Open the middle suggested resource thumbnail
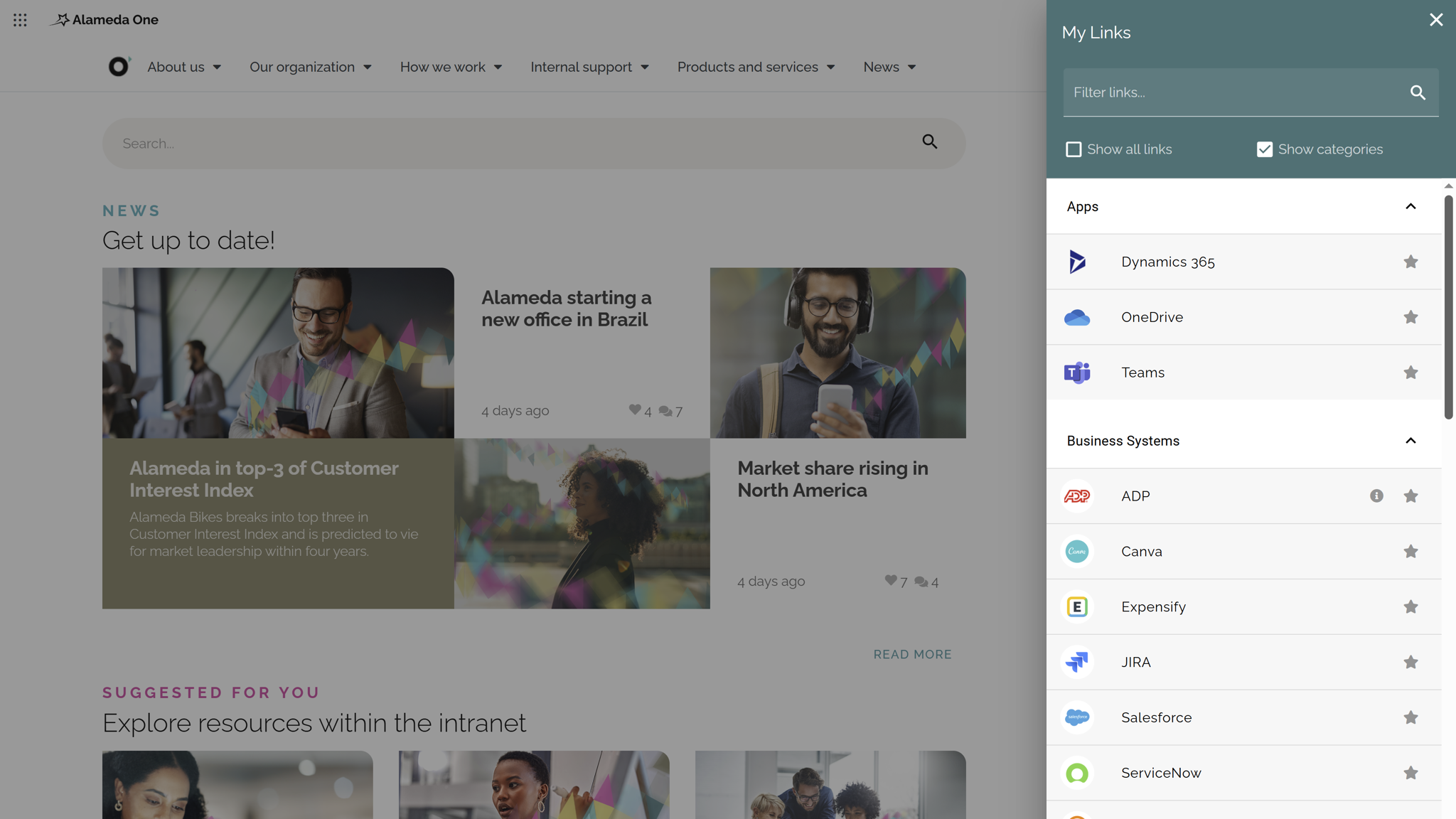Screen dimensions: 1456x819 534,785
